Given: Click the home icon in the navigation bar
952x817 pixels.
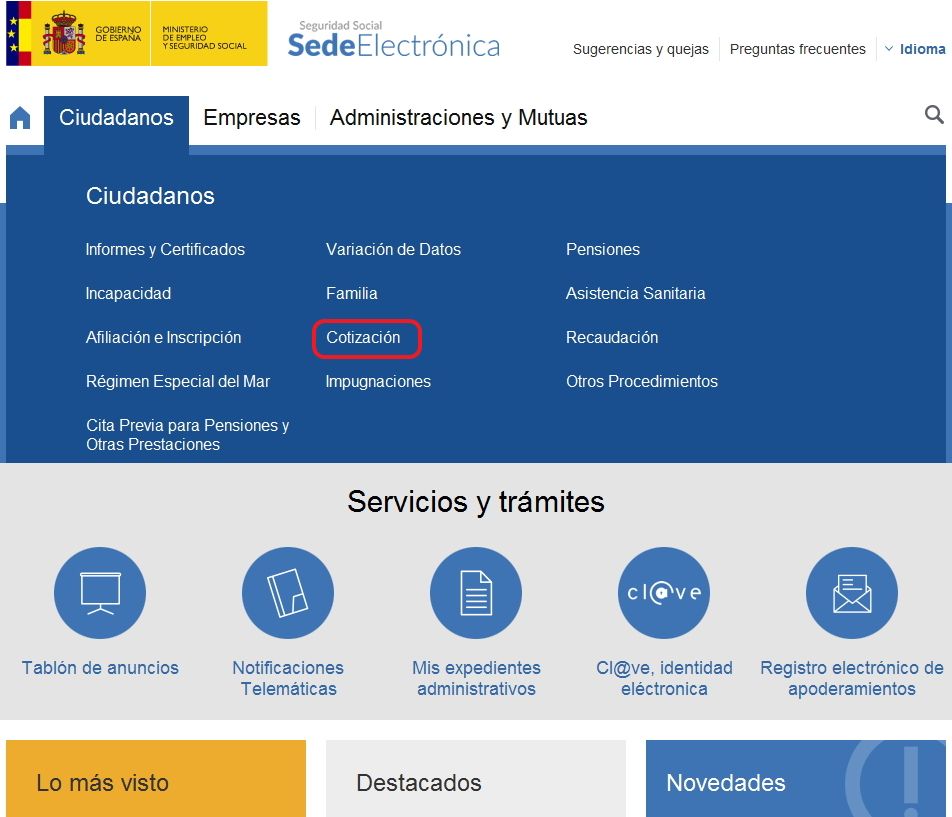Looking at the screenshot, I should (18, 117).
